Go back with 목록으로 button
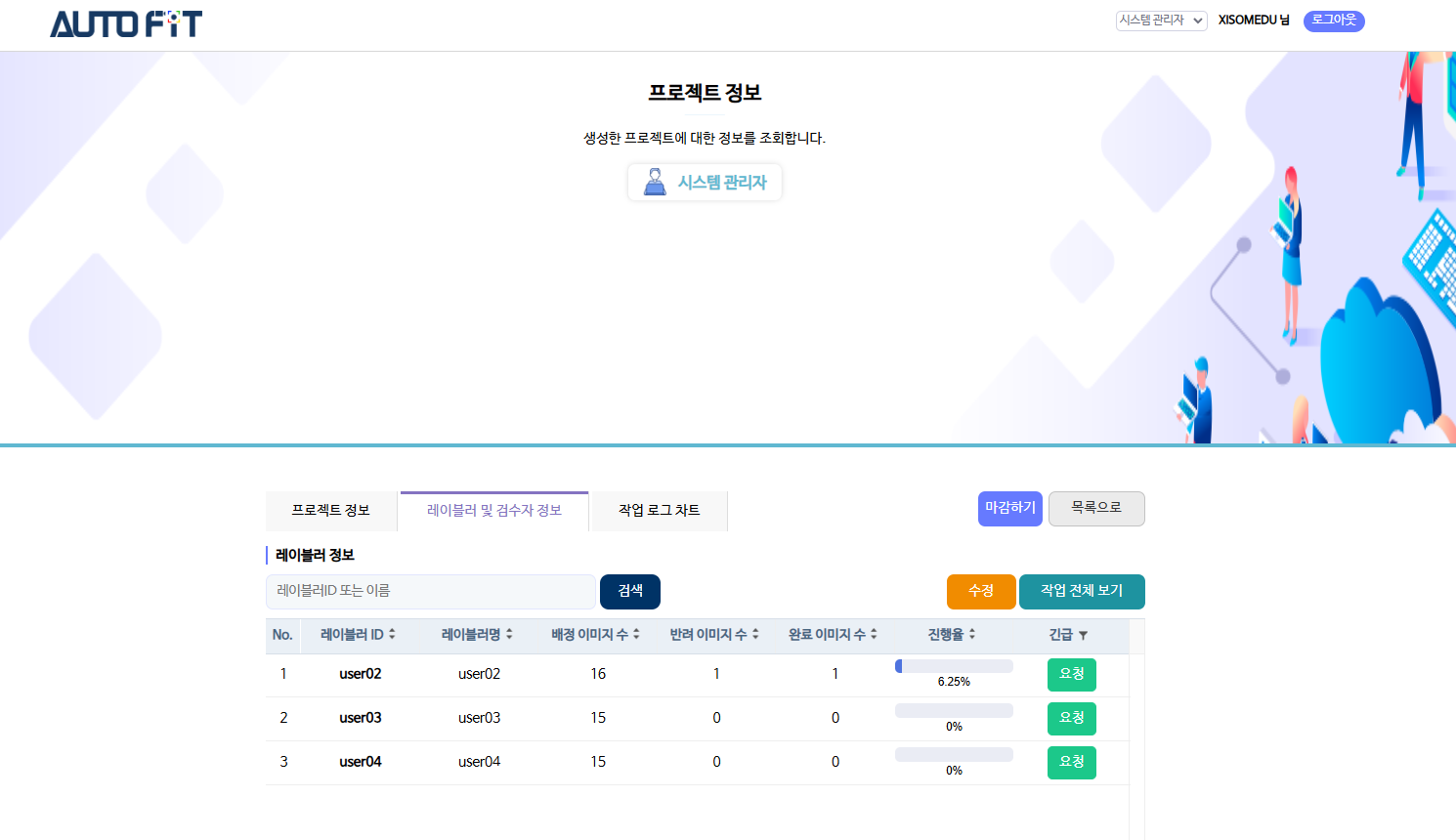This screenshot has width=1456, height=840. click(x=1095, y=508)
